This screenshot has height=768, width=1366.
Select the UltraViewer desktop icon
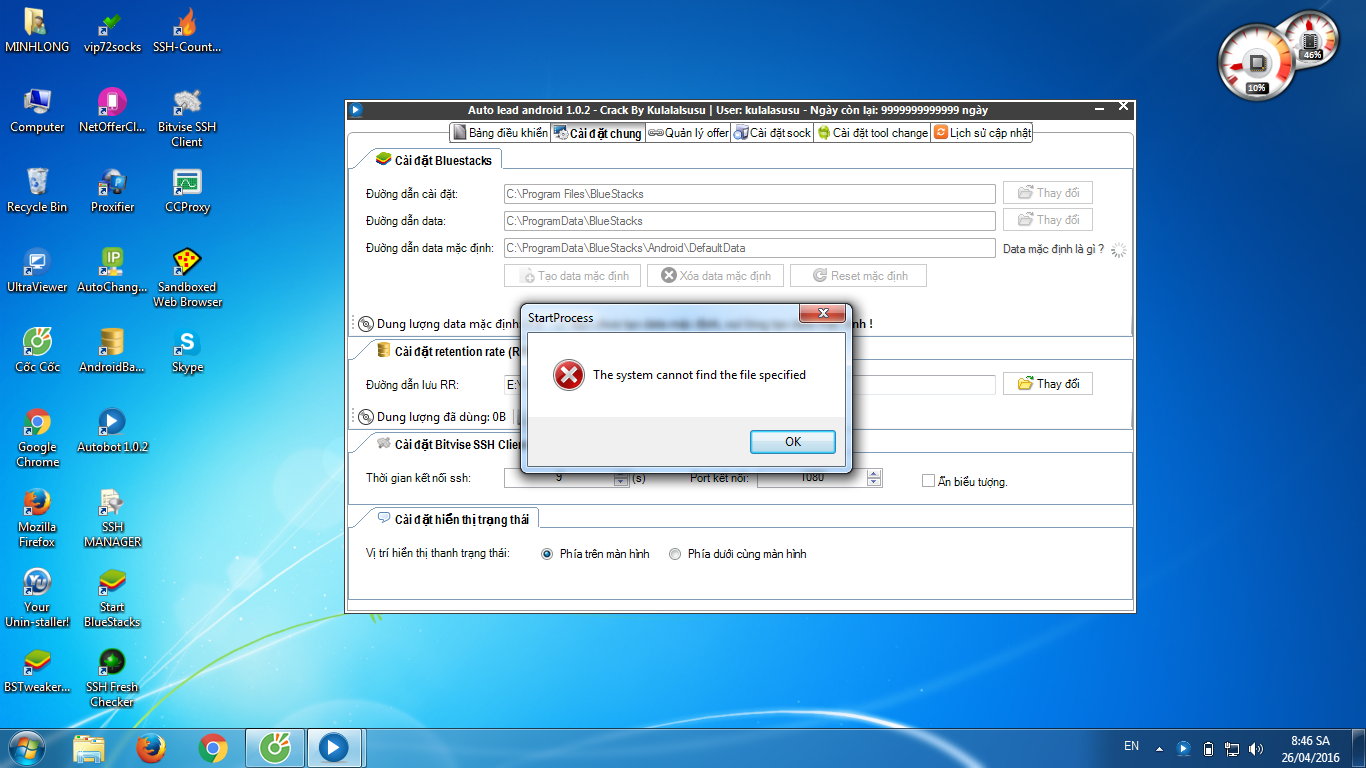[x=37, y=271]
